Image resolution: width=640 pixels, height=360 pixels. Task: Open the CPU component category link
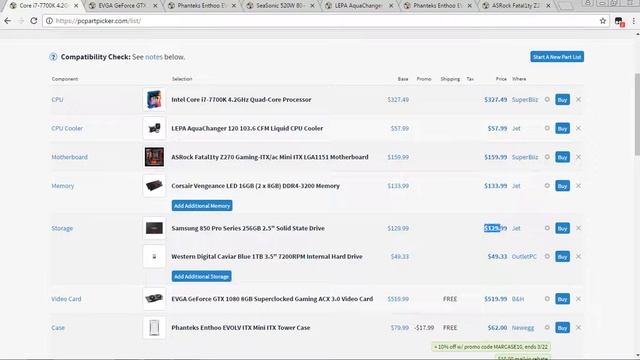coord(57,100)
